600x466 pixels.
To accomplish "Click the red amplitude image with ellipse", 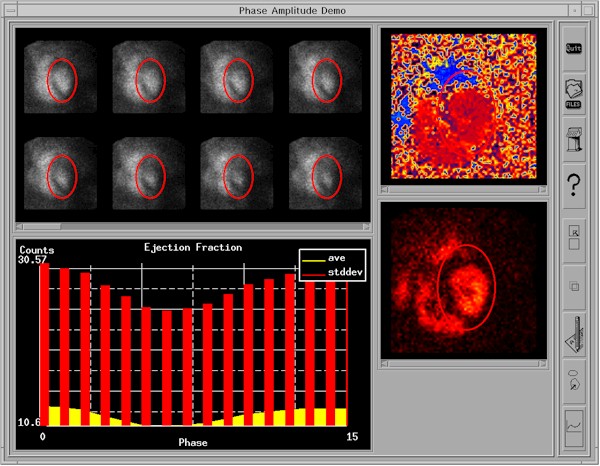I will tap(463, 280).
